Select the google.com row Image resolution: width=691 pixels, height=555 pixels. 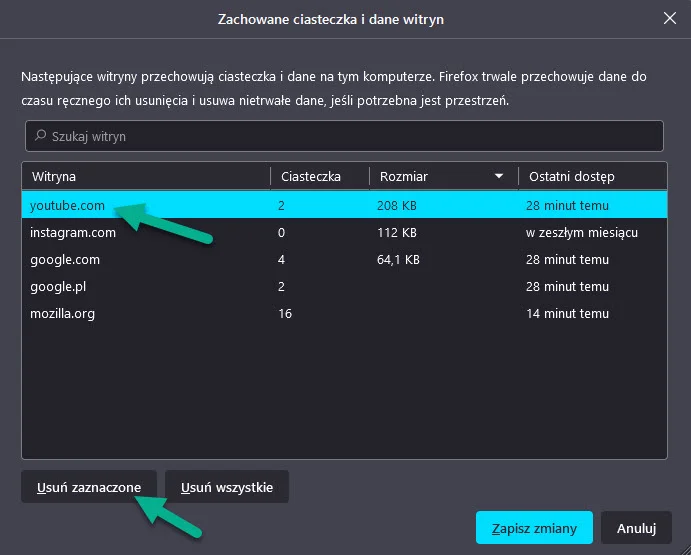click(x=344, y=259)
